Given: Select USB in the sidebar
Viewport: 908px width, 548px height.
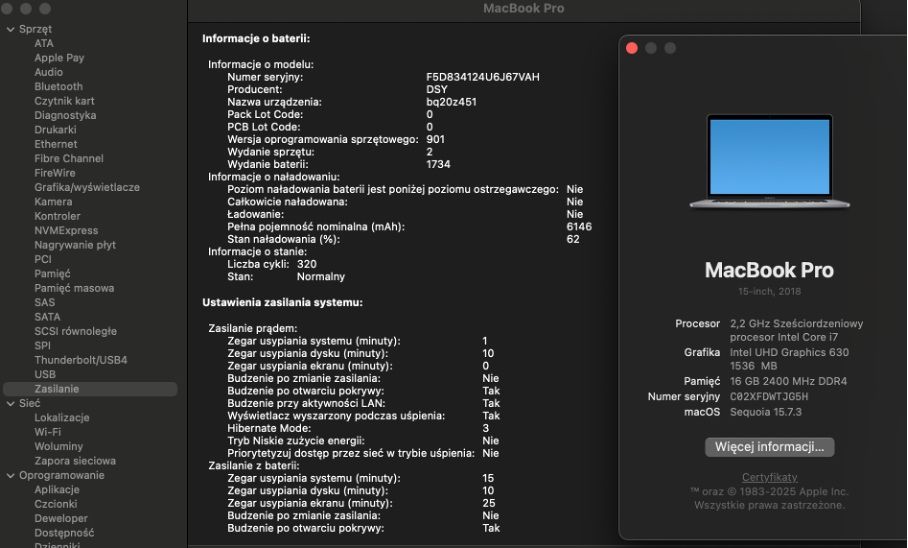Looking at the screenshot, I should pyautogui.click(x=45, y=375).
